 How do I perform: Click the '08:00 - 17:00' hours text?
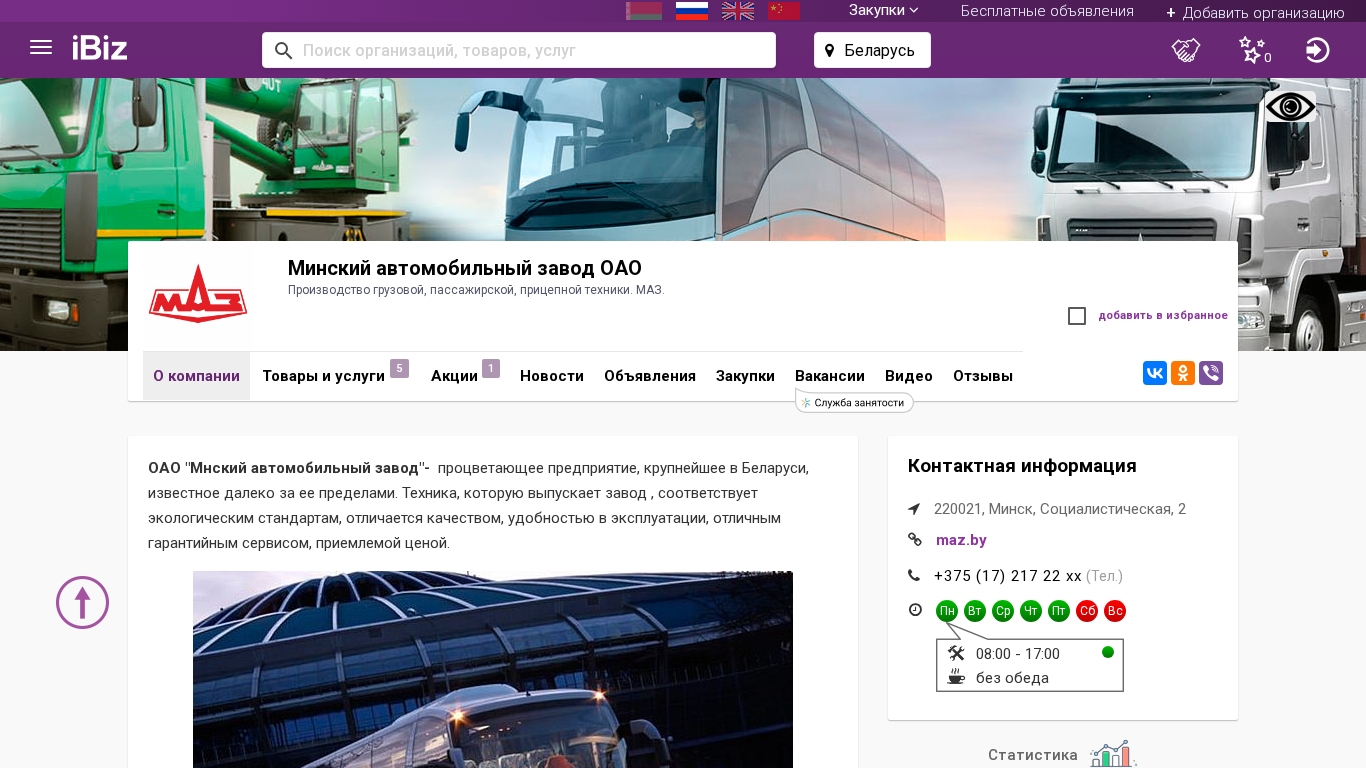1018,654
